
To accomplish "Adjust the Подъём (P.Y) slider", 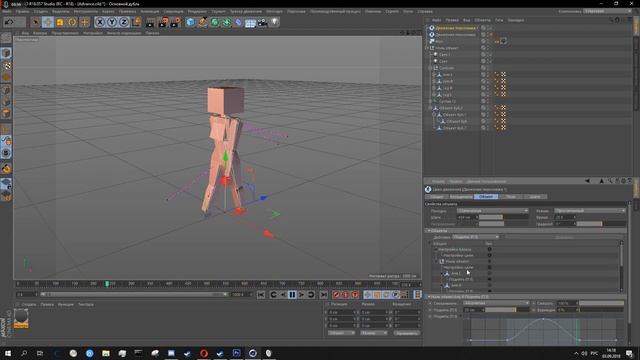I will point(507,310).
